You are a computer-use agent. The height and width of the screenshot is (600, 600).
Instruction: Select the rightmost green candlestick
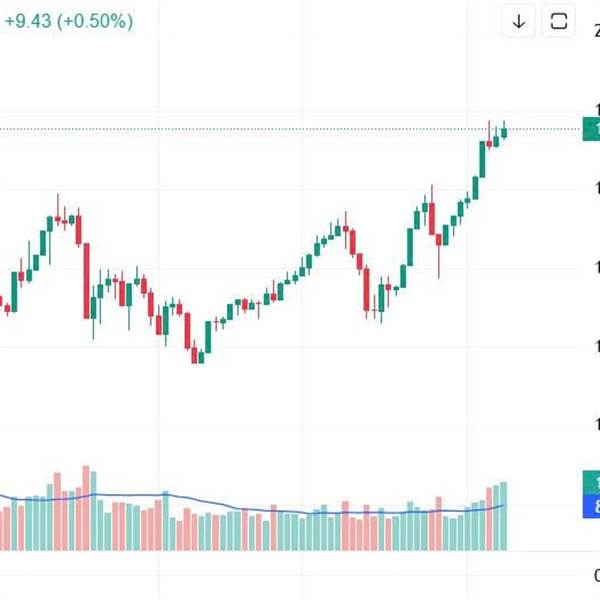click(x=504, y=132)
